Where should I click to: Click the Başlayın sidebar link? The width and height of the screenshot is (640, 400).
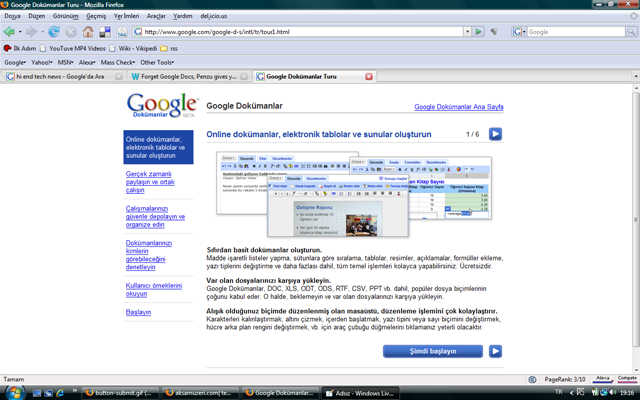coord(138,312)
